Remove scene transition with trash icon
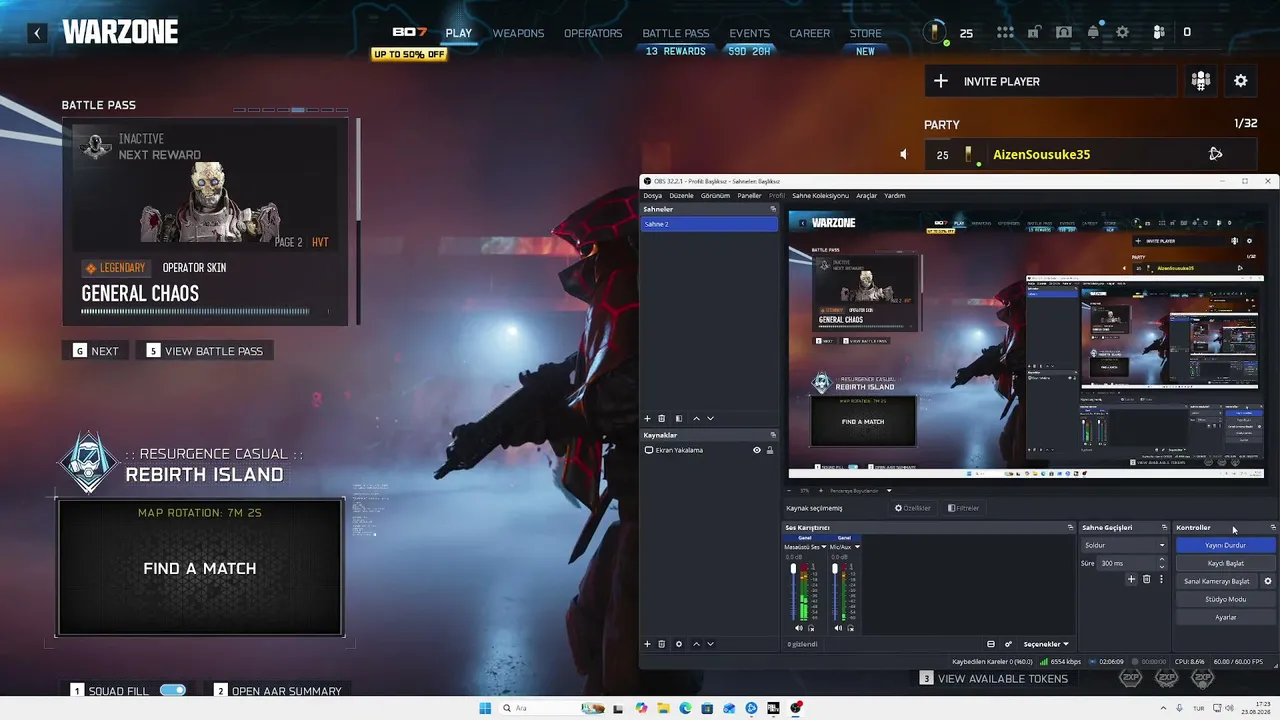 point(1146,579)
